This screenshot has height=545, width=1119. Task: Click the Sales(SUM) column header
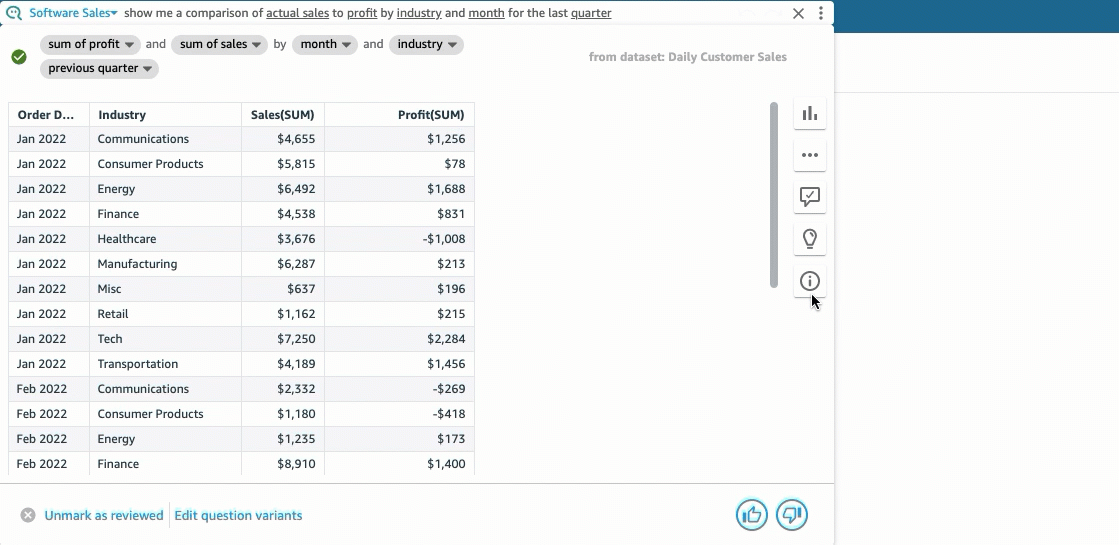[283, 115]
